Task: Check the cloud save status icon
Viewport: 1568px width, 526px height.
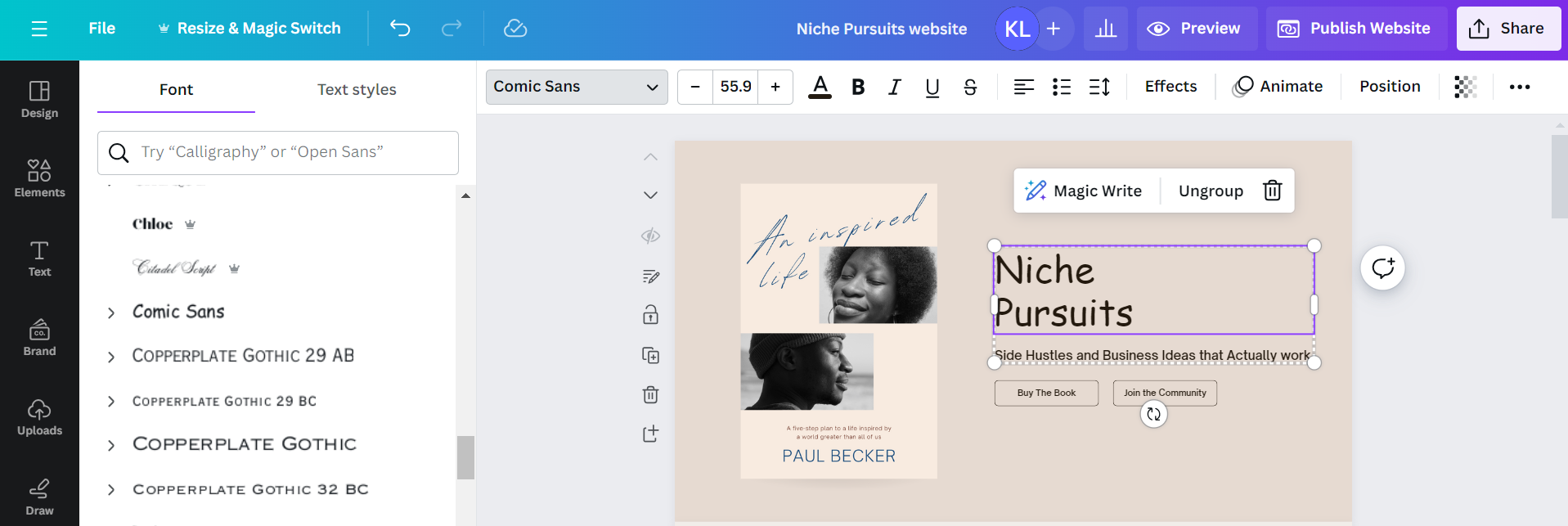Action: click(x=515, y=29)
